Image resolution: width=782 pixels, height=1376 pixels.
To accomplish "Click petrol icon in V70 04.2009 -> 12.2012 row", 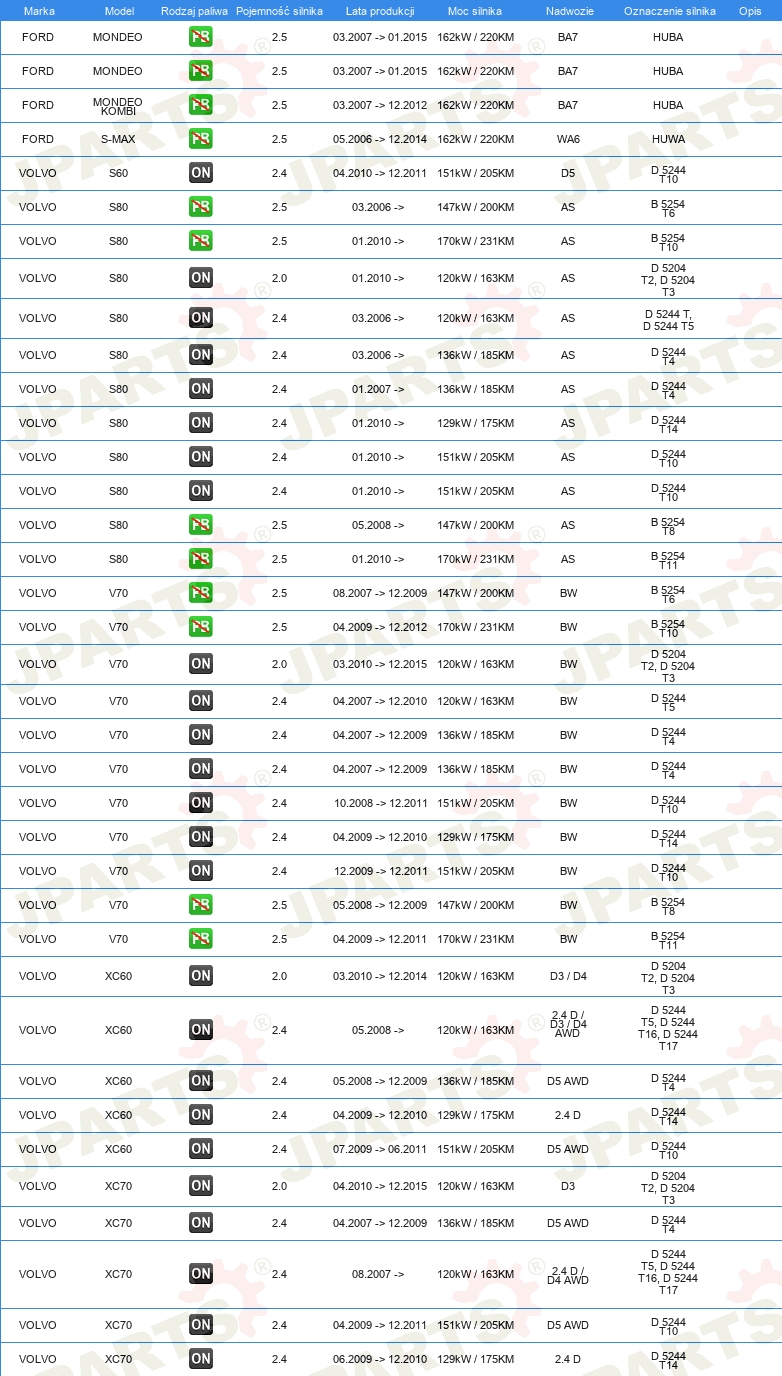I will pos(201,627).
